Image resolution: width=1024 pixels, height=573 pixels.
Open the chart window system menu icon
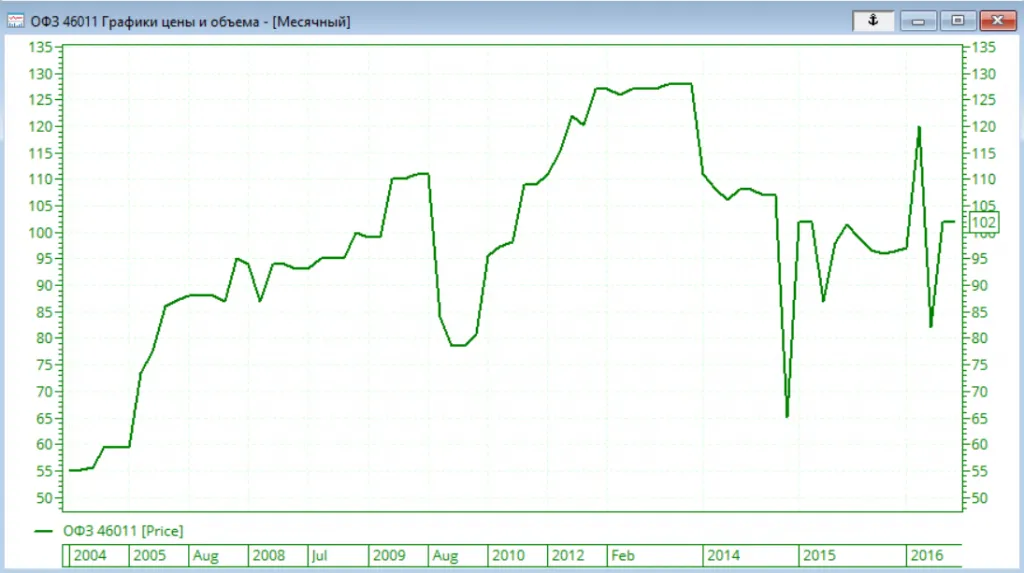pos(16,21)
